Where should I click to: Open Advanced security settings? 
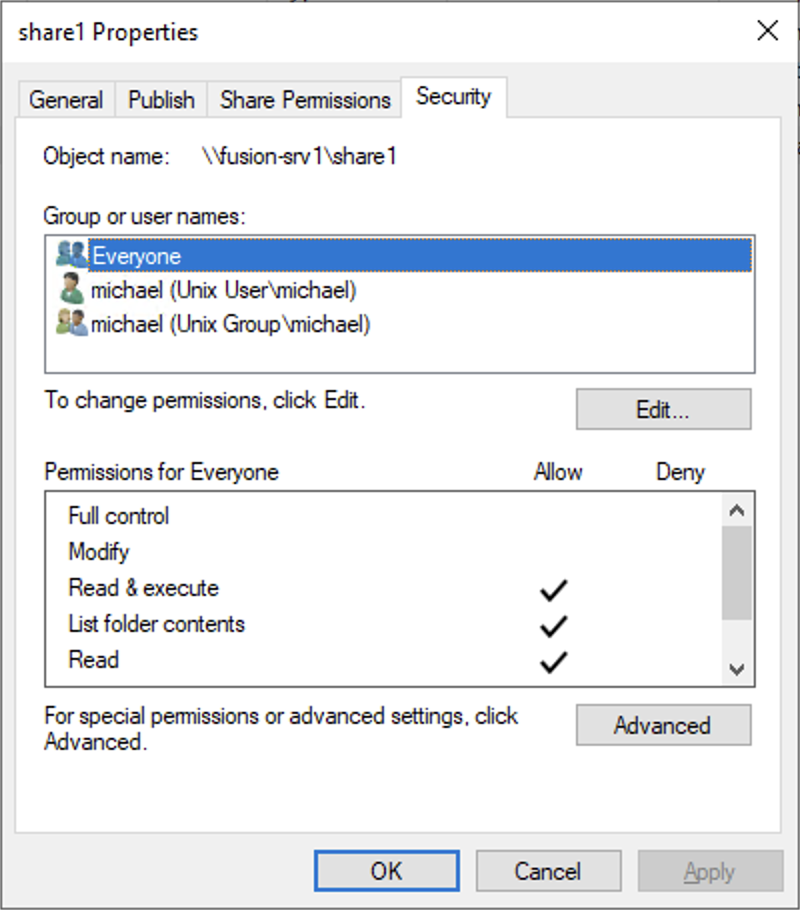pyautogui.click(x=663, y=726)
